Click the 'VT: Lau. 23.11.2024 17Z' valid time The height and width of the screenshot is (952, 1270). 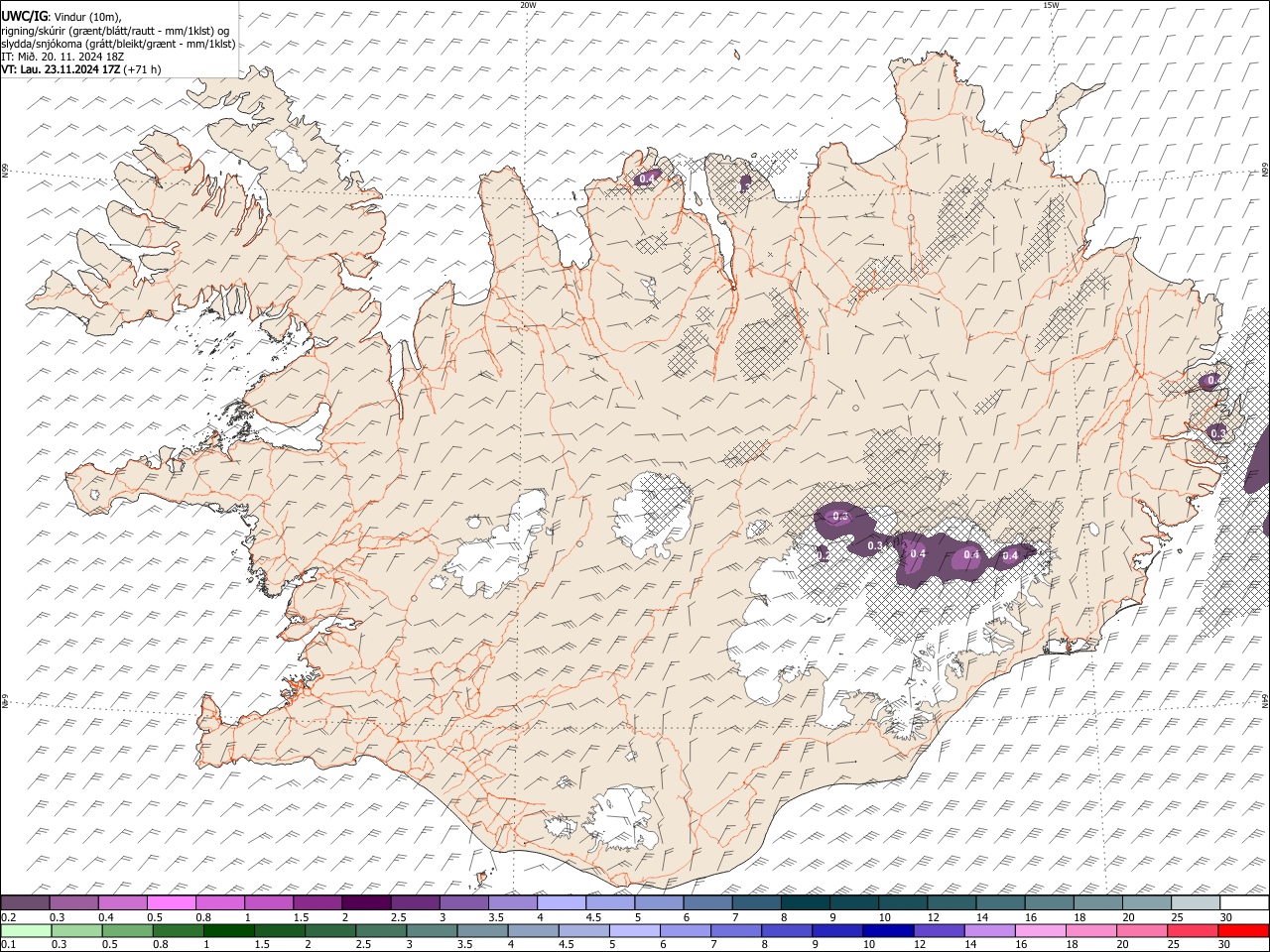[x=62, y=69]
